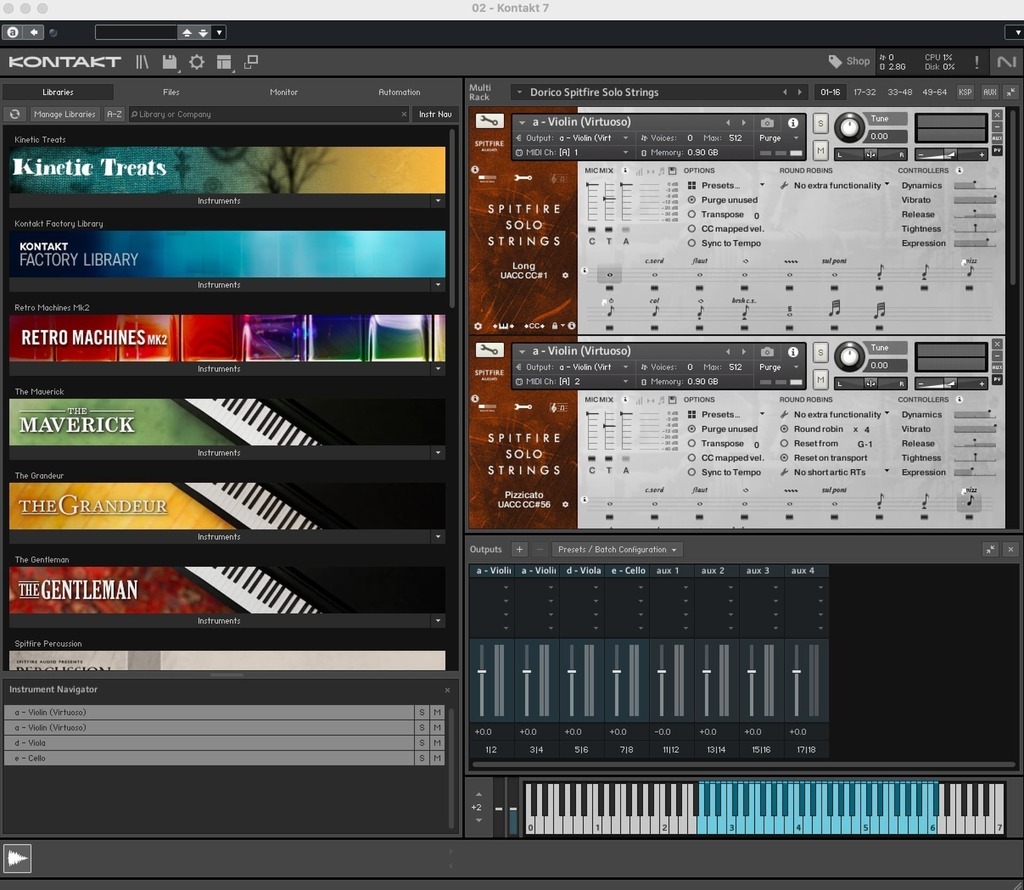This screenshot has height=890, width=1024.
Task: Enable CC mapped vel. in second instrument
Action: tap(692, 458)
